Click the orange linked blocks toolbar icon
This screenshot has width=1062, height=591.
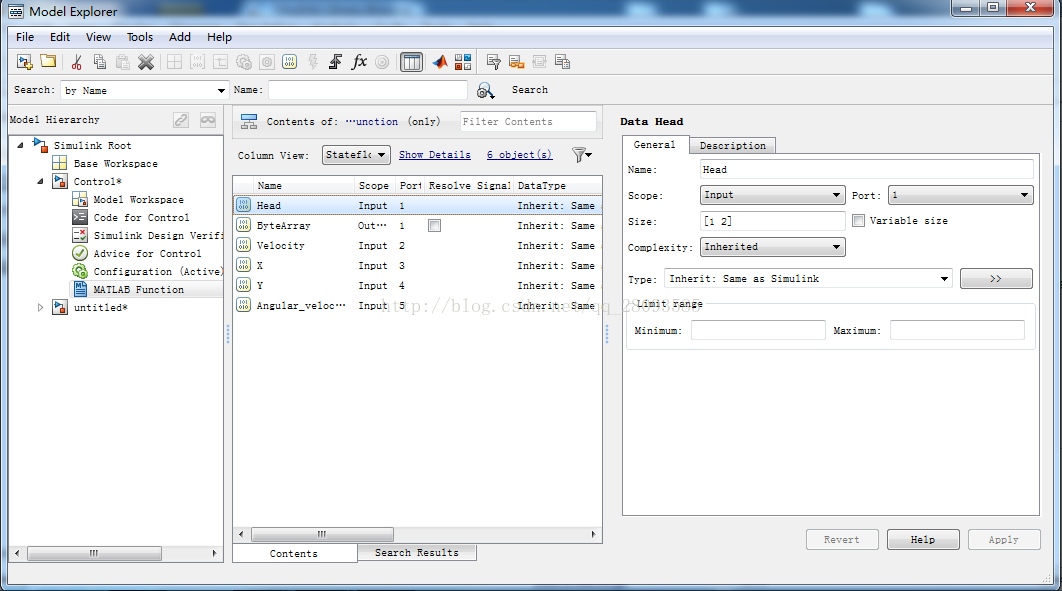516,62
